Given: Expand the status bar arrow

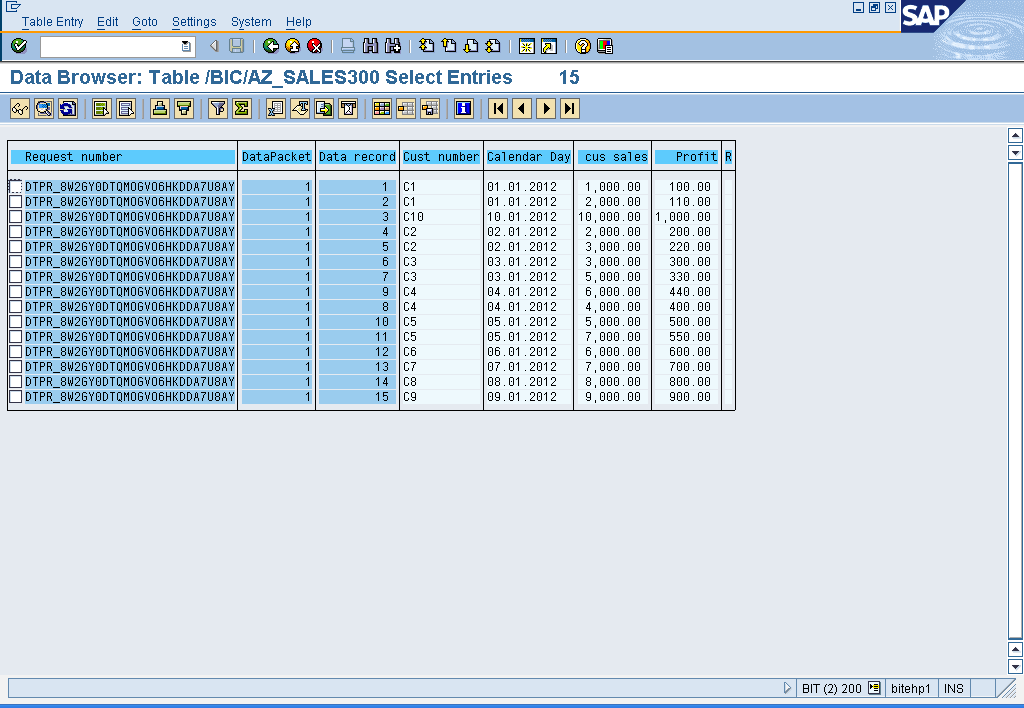Looking at the screenshot, I should pyautogui.click(x=787, y=688).
